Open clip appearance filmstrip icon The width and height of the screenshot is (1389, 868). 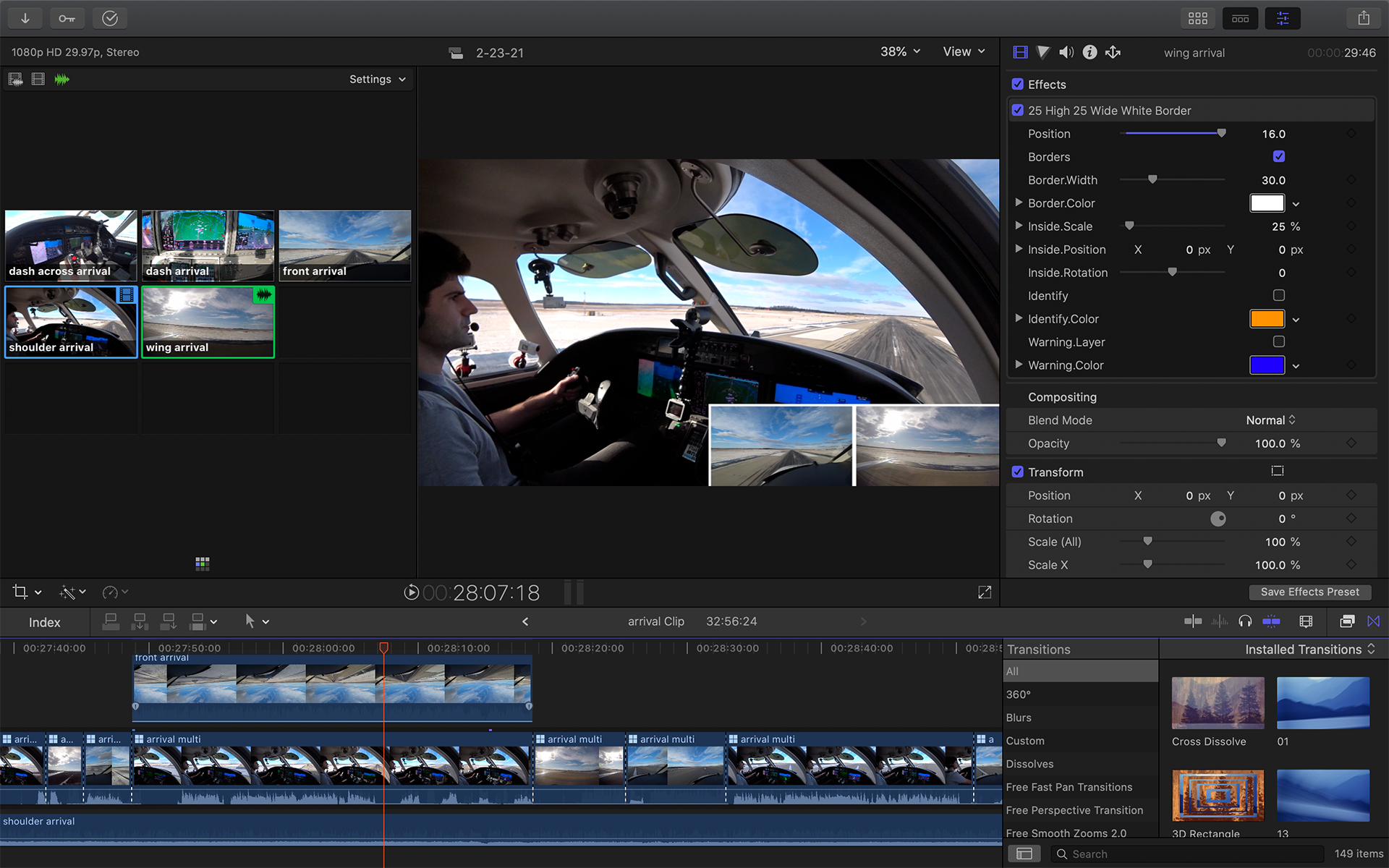click(1306, 621)
